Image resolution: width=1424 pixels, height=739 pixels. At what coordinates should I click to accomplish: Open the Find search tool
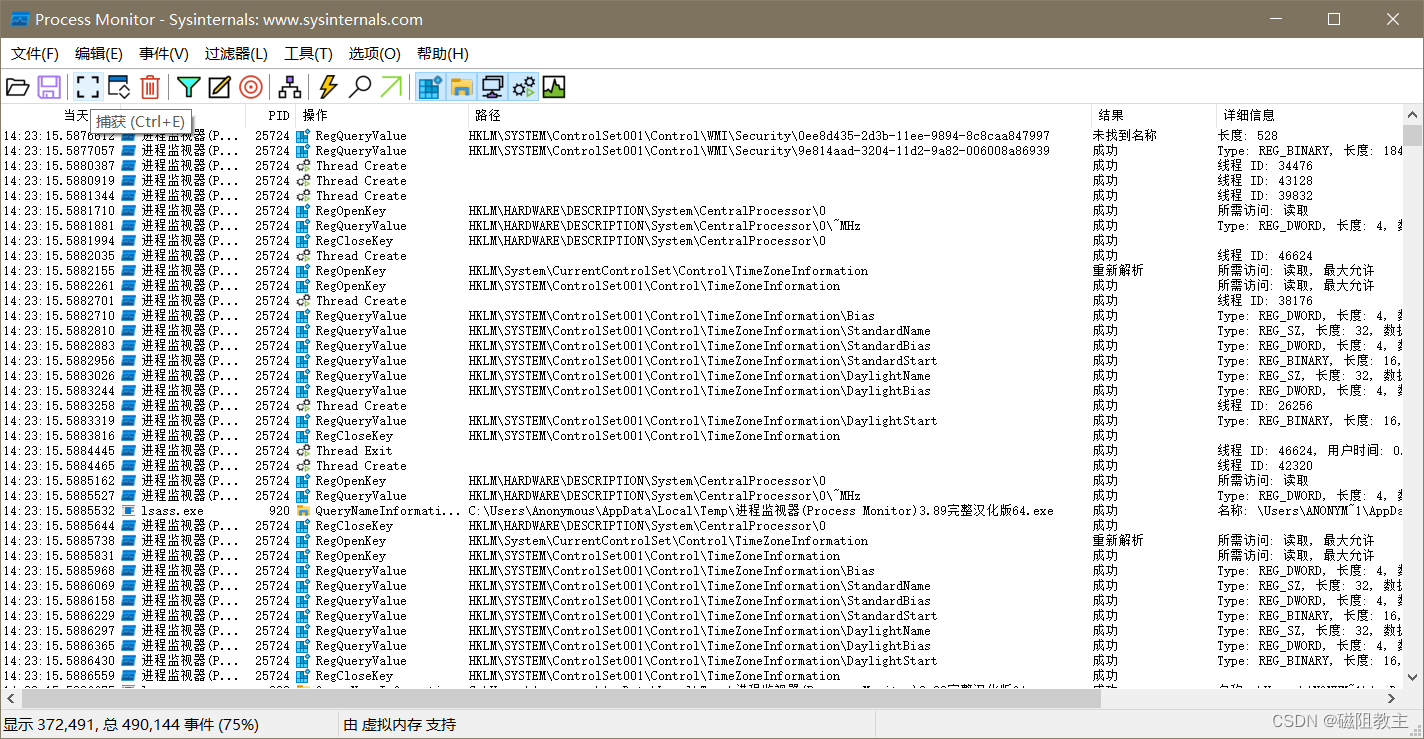click(360, 87)
